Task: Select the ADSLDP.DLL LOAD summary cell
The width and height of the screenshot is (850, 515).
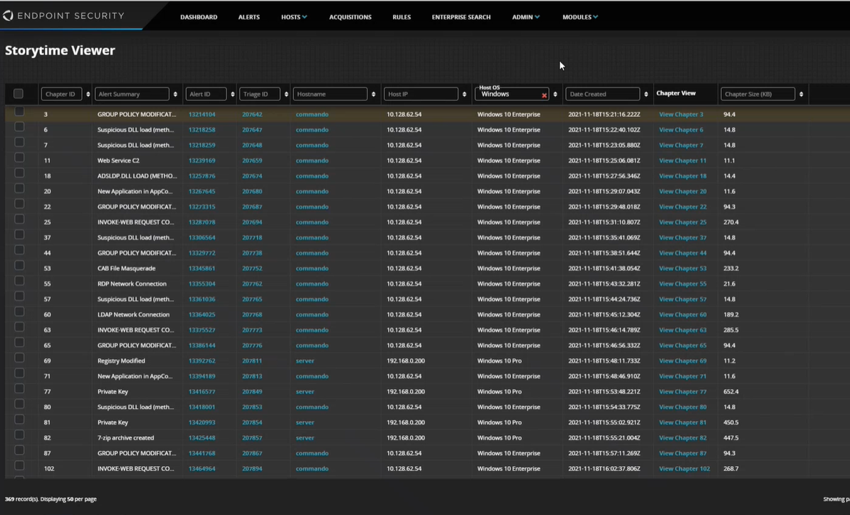Action: [x=137, y=176]
